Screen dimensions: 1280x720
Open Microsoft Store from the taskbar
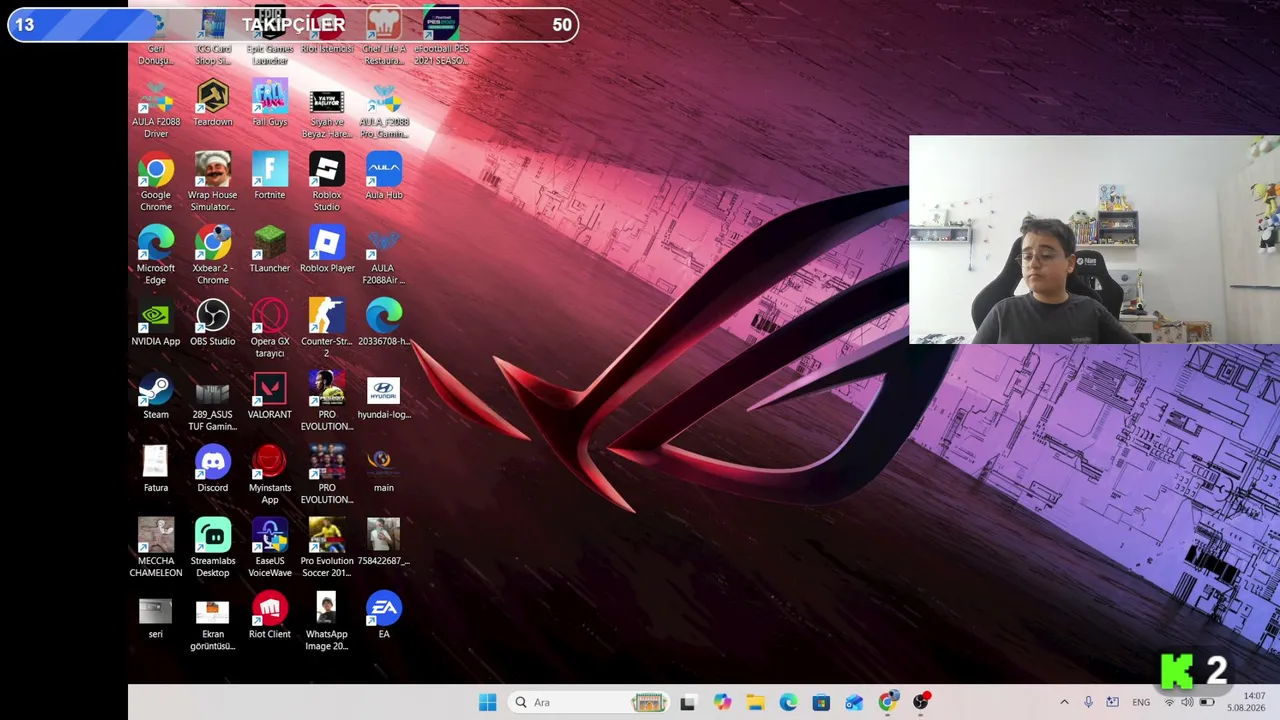(x=821, y=702)
